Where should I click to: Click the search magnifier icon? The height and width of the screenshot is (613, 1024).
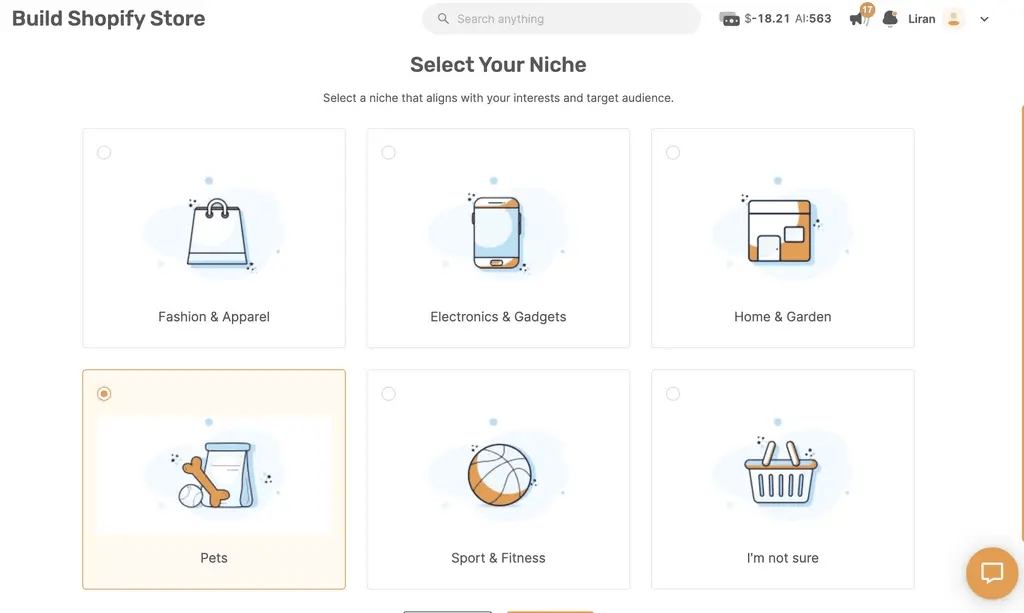[x=443, y=19]
